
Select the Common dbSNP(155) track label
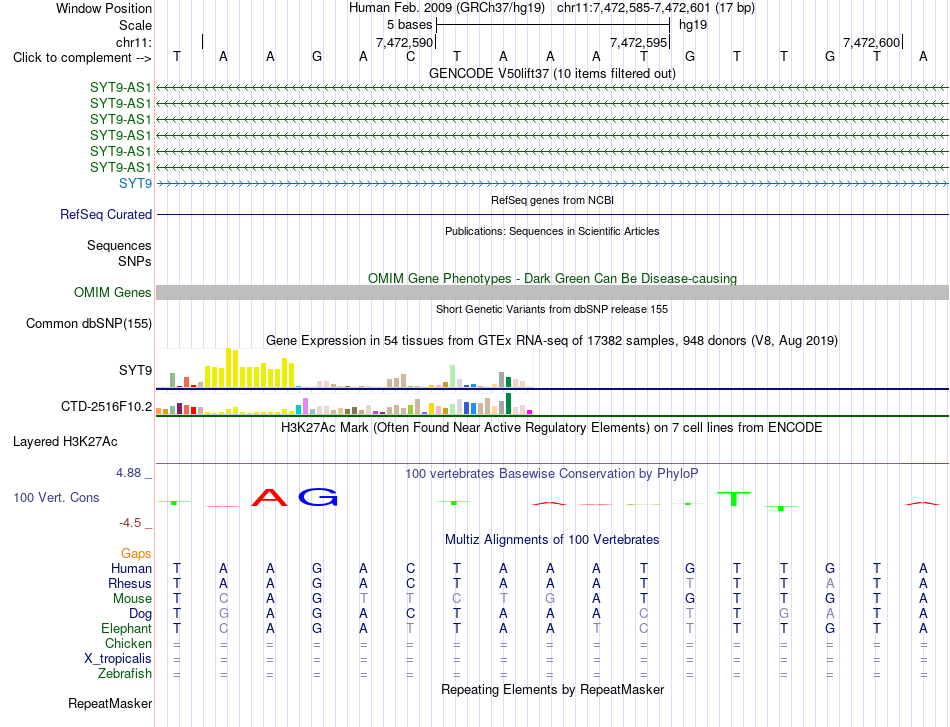pos(89,324)
